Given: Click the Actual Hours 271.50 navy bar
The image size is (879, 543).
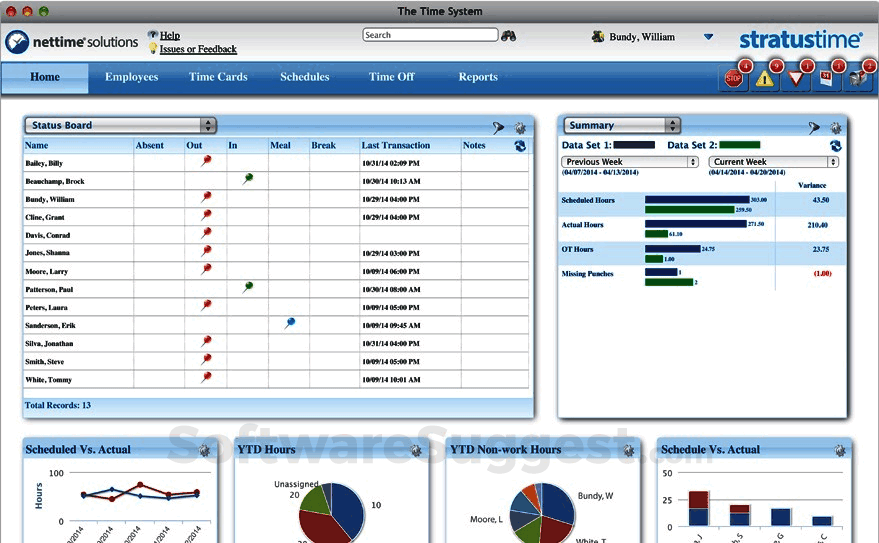Looking at the screenshot, I should (696, 224).
